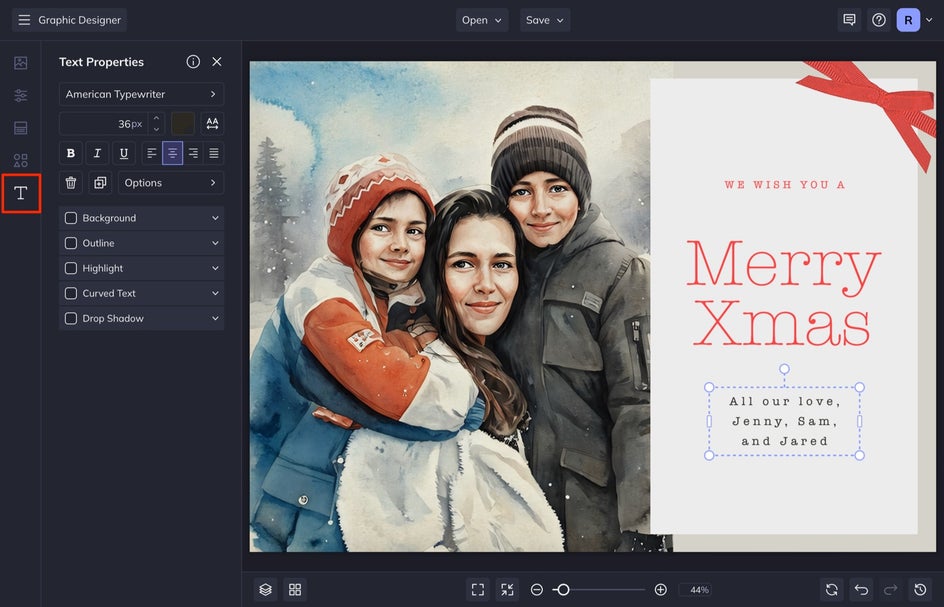Open the text color swatch

click(x=182, y=123)
